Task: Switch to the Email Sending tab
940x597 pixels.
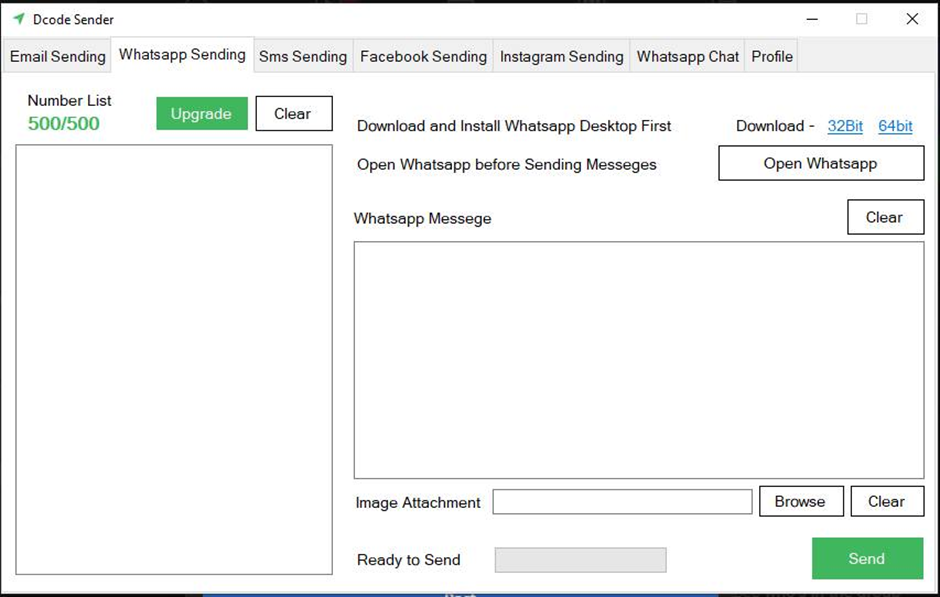Action: point(58,56)
